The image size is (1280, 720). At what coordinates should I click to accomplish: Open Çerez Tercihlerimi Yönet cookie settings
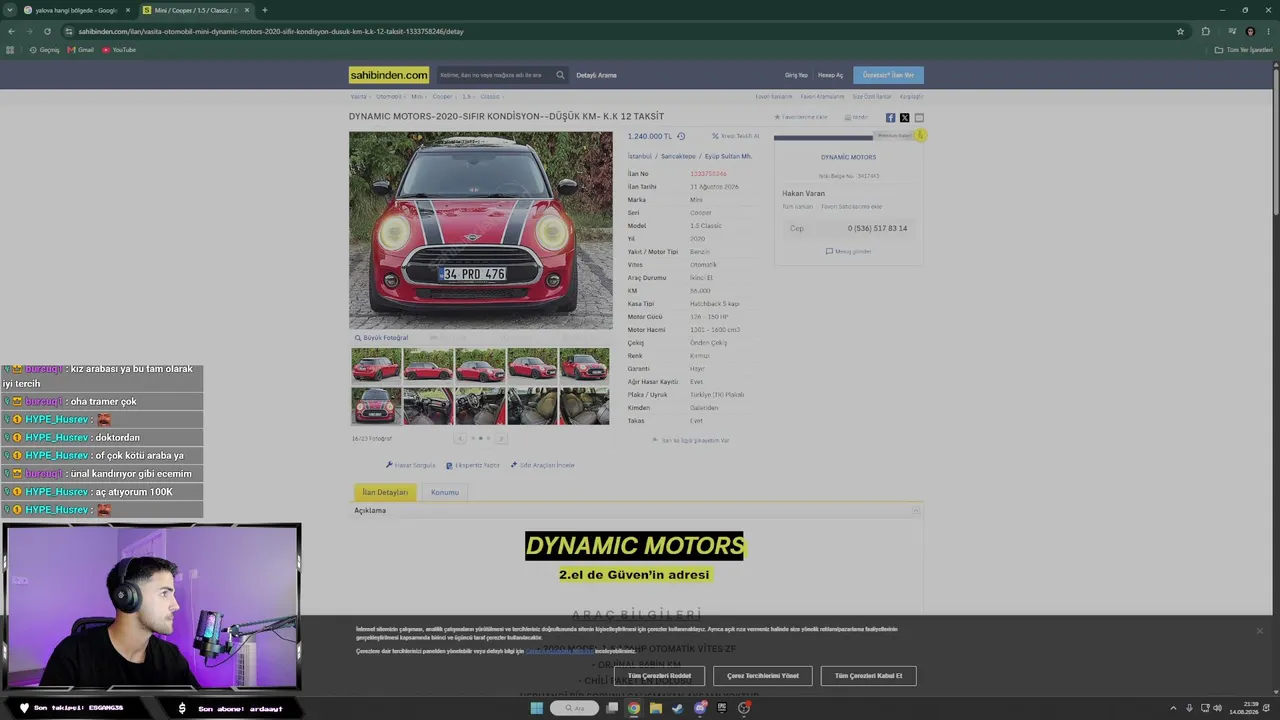tap(763, 676)
